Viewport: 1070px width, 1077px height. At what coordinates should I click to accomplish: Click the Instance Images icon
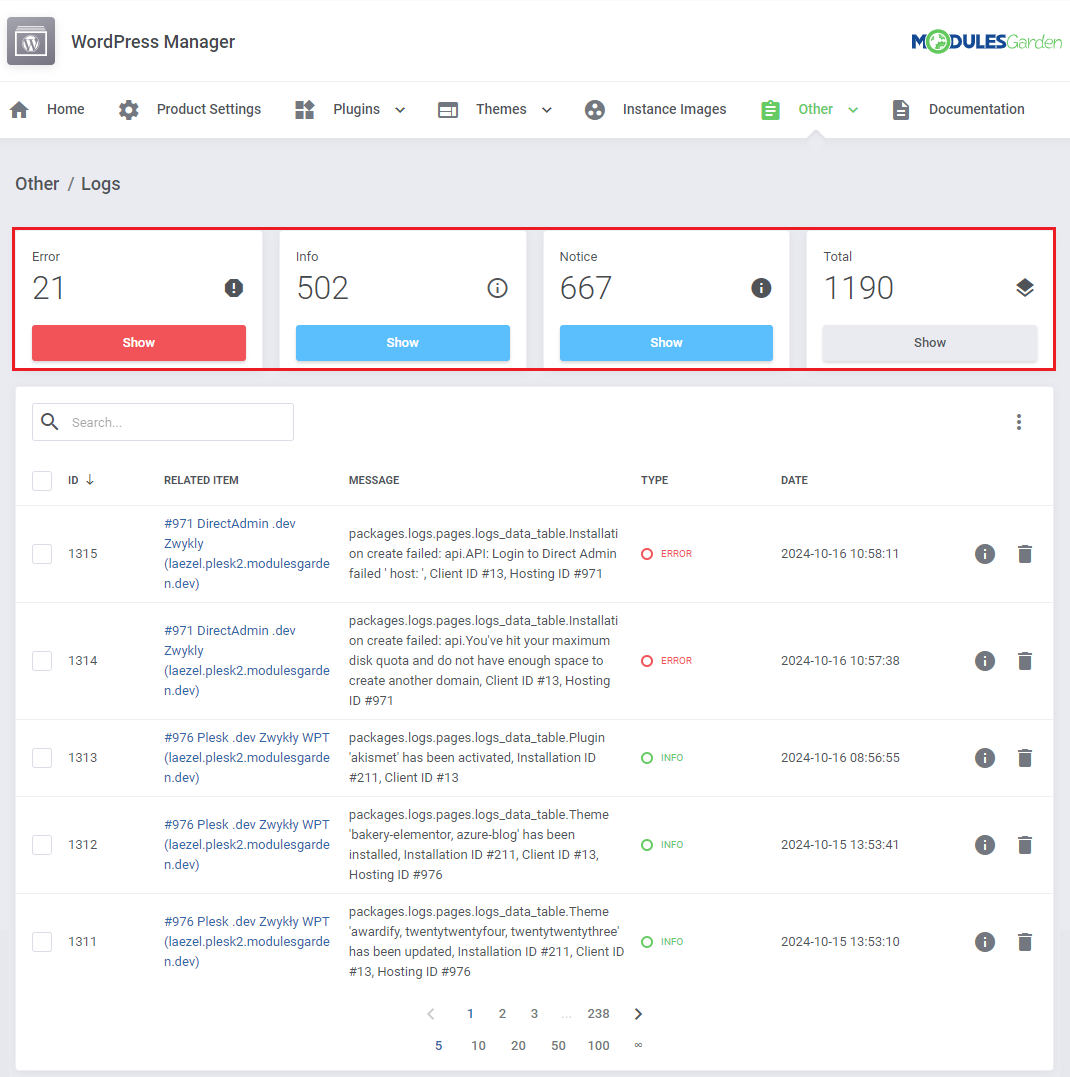point(595,109)
